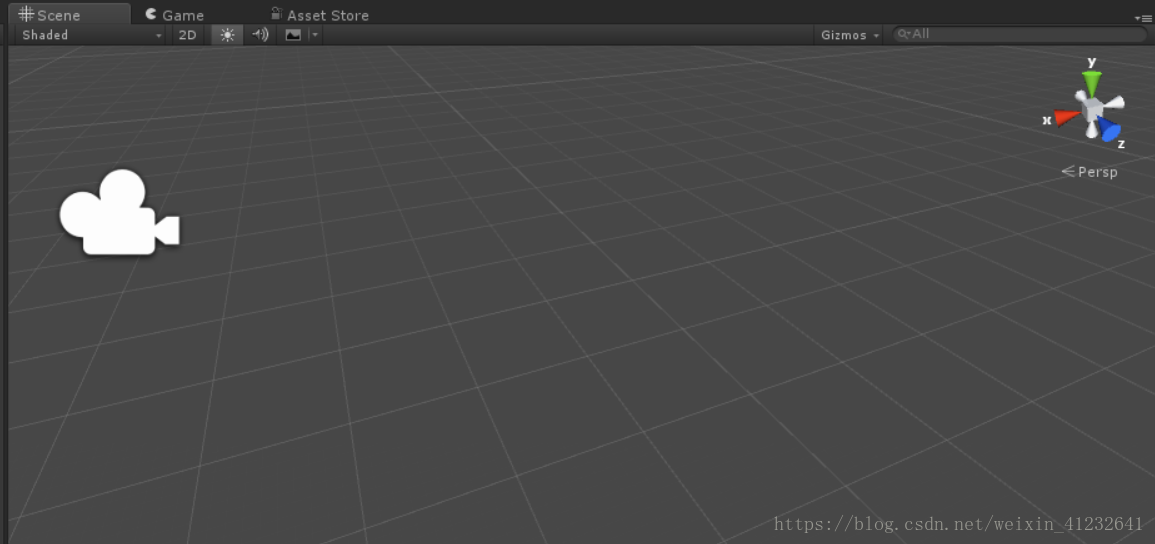Expand the scene effects dropdown arrow
Screen dimensions: 1155x544
point(315,35)
